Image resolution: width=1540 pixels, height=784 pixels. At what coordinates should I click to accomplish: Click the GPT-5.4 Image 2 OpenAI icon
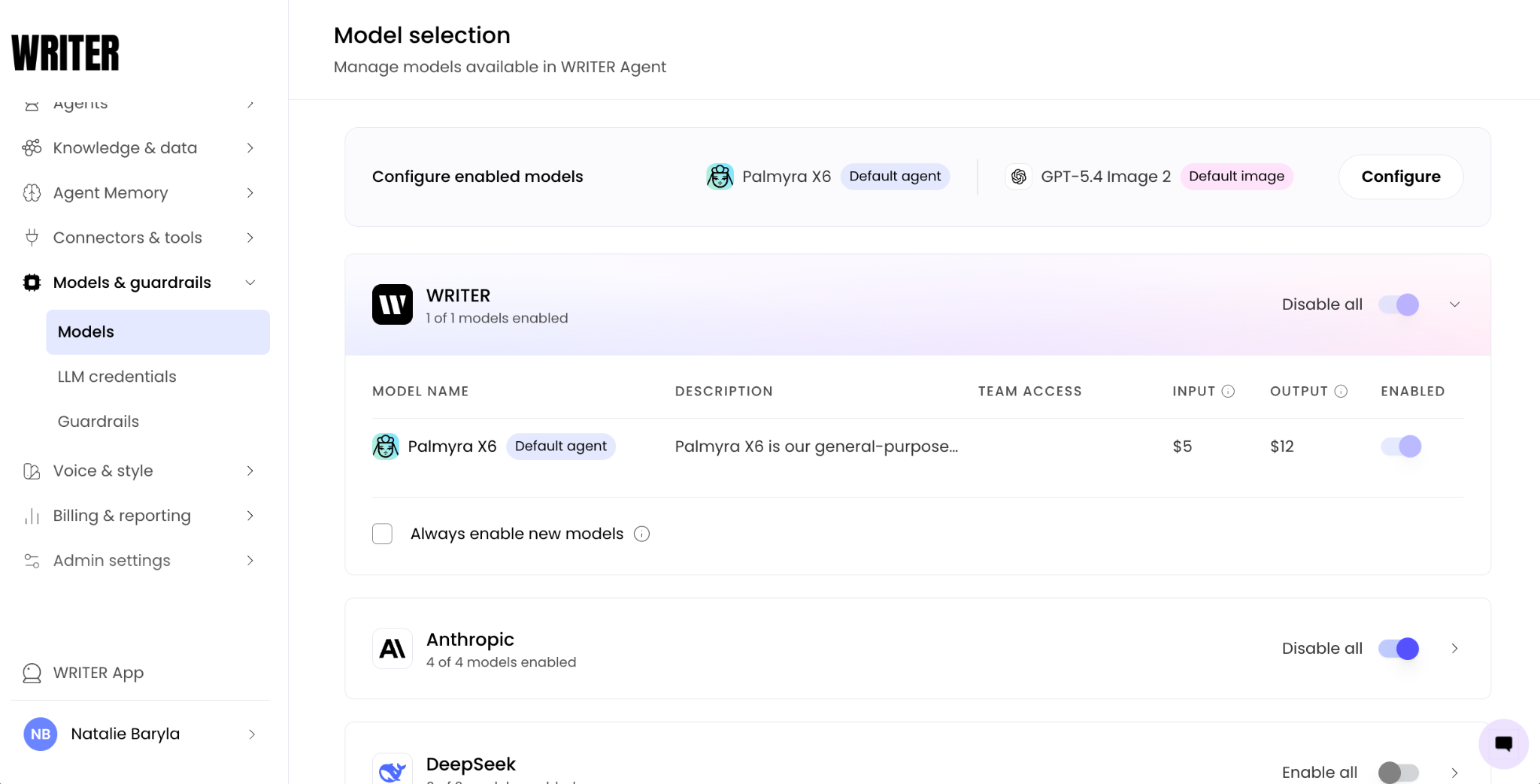(1019, 177)
